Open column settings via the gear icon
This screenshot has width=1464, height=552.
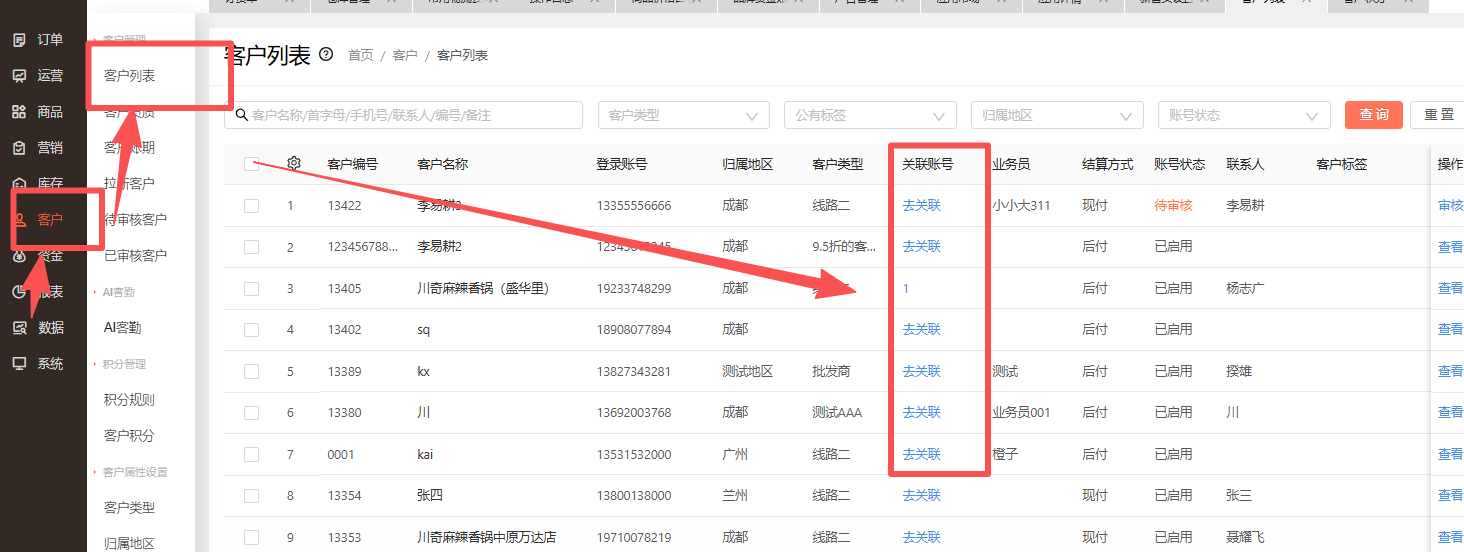coord(294,163)
